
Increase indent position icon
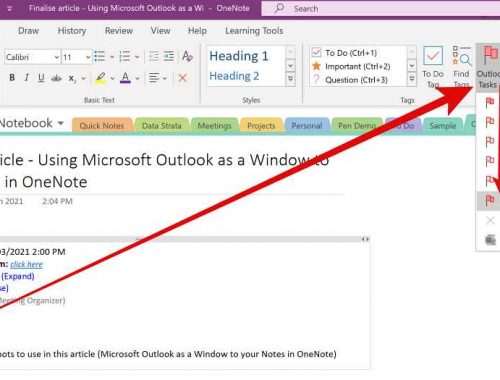(169, 56)
